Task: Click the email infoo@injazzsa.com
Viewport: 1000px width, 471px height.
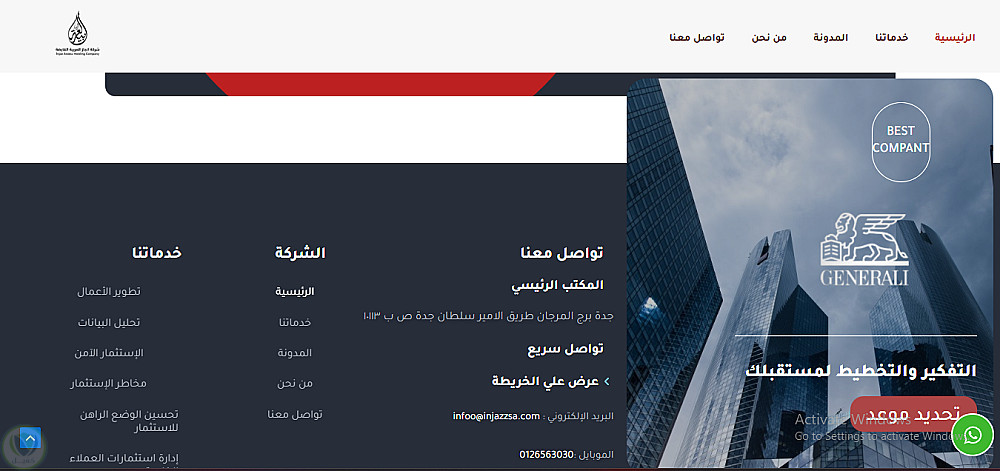Action: (496, 416)
